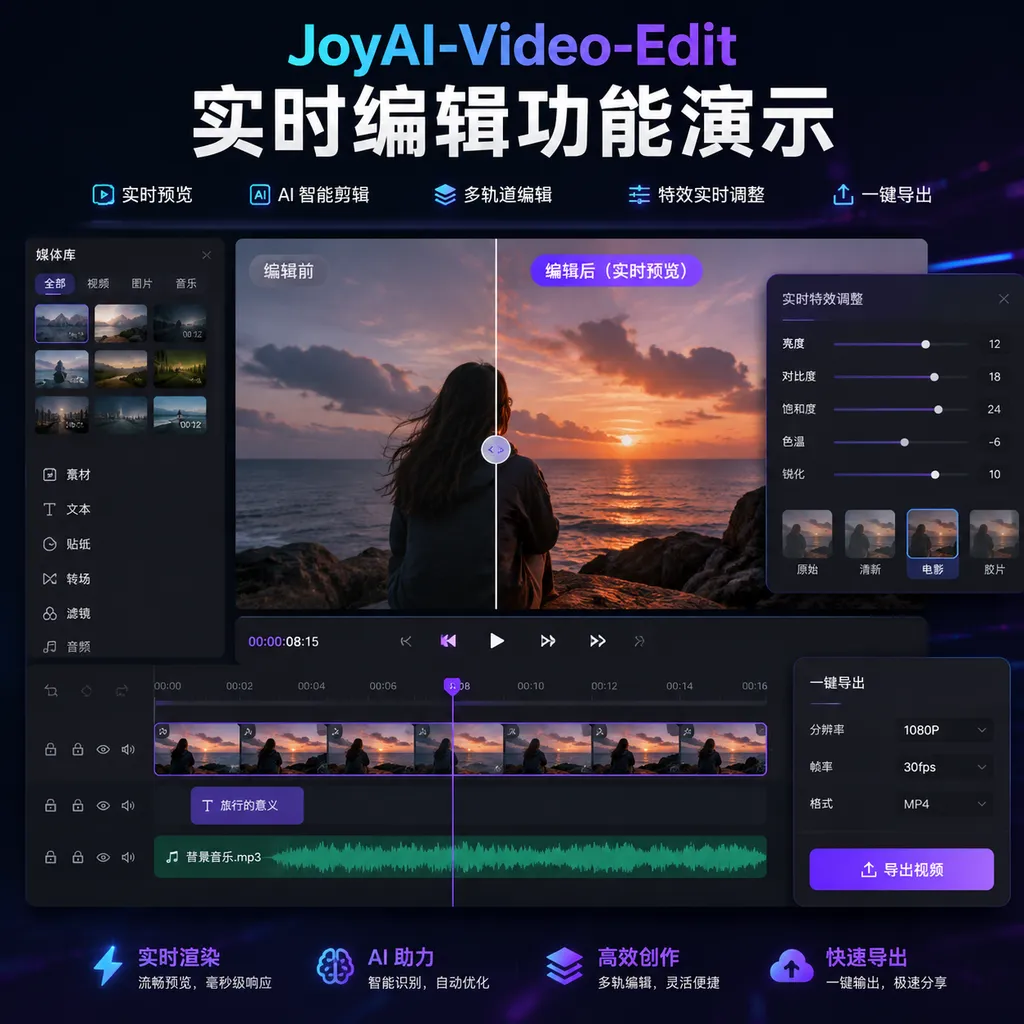Click the undo icon in the timeline toolbar

[86, 690]
